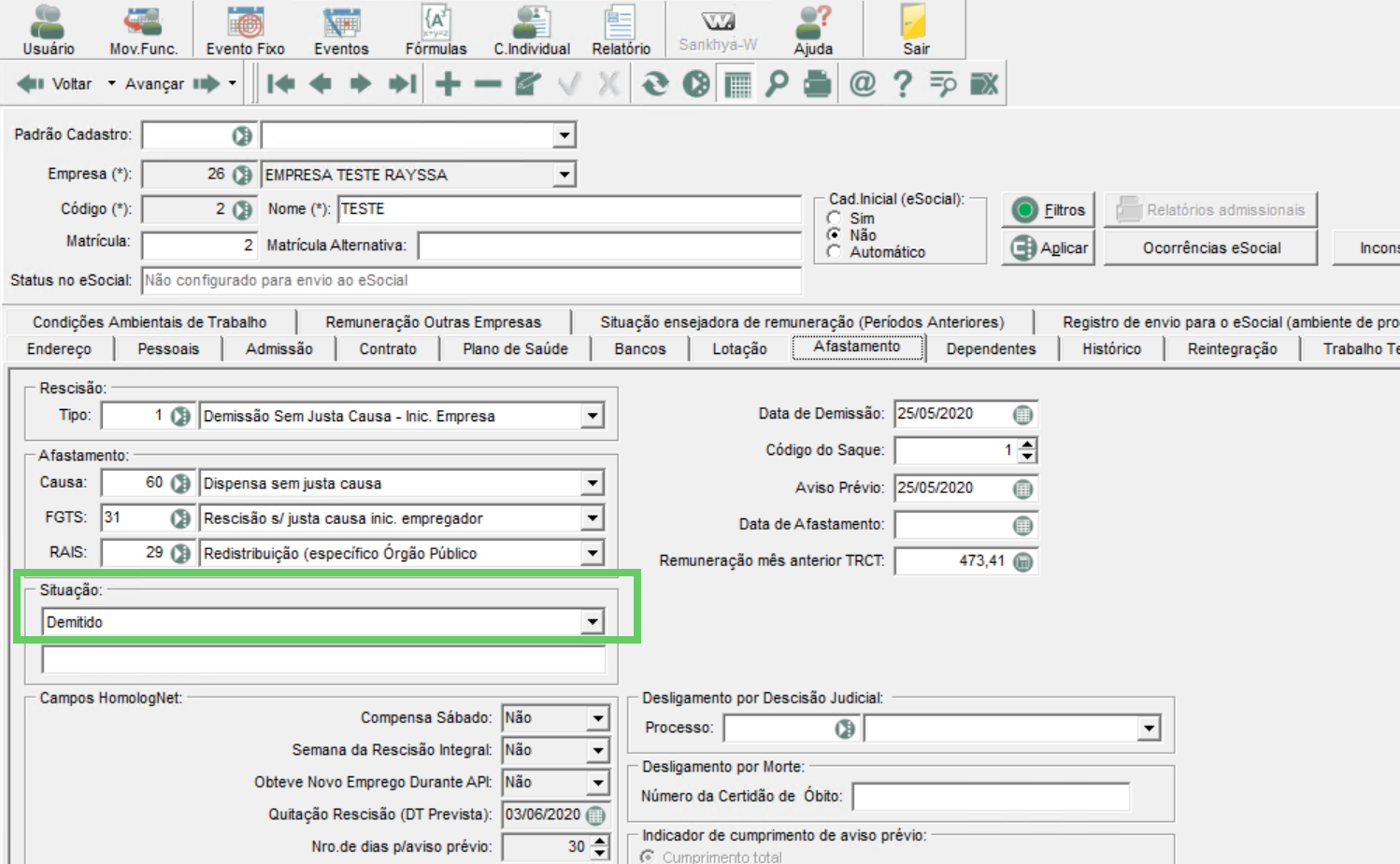Image resolution: width=1400 pixels, height=864 pixels.
Task: Open the Relatório toolbar icon
Action: point(621,30)
